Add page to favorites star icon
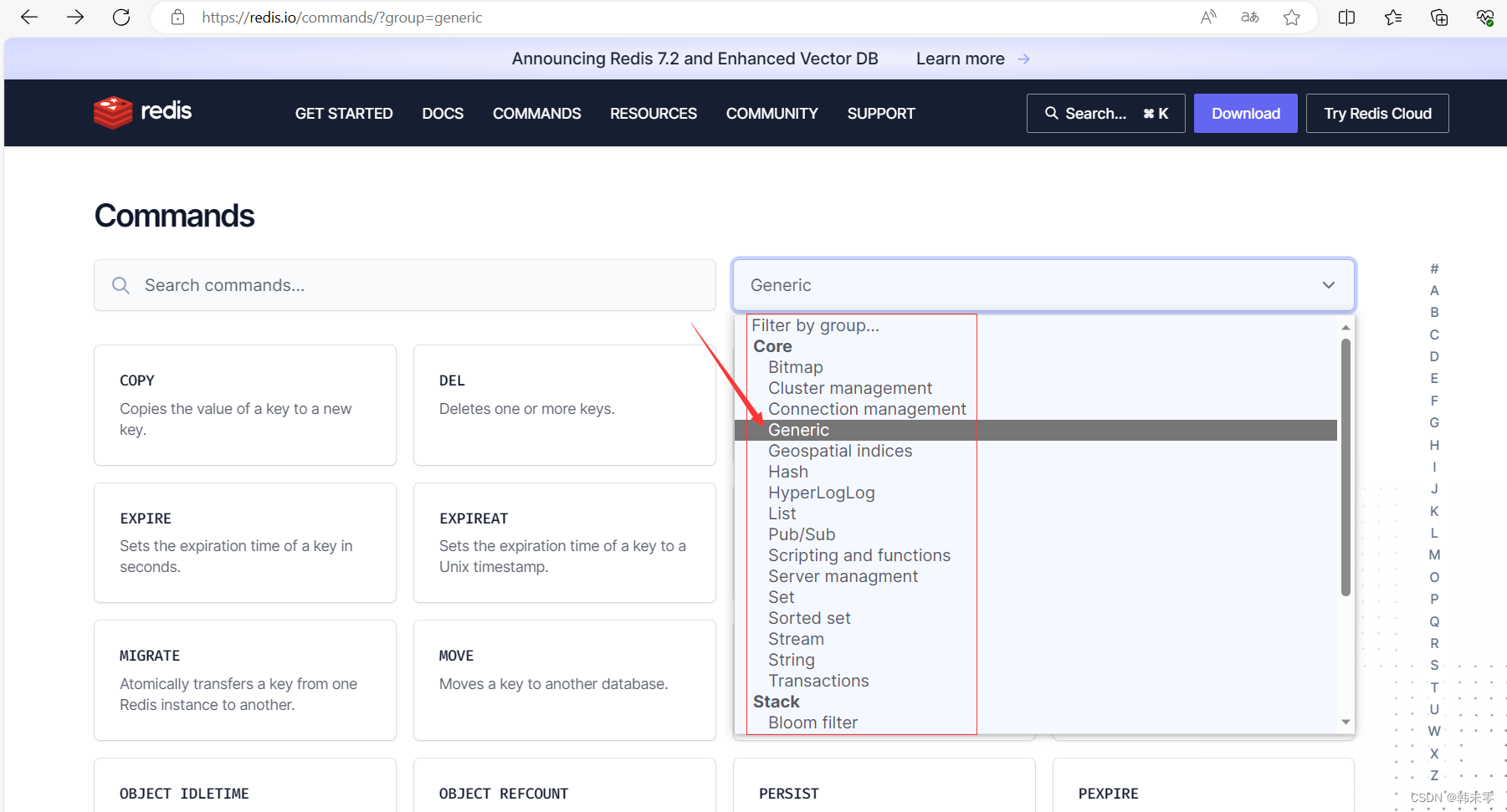Screen dimensions: 1507x812 click(x=1292, y=18)
